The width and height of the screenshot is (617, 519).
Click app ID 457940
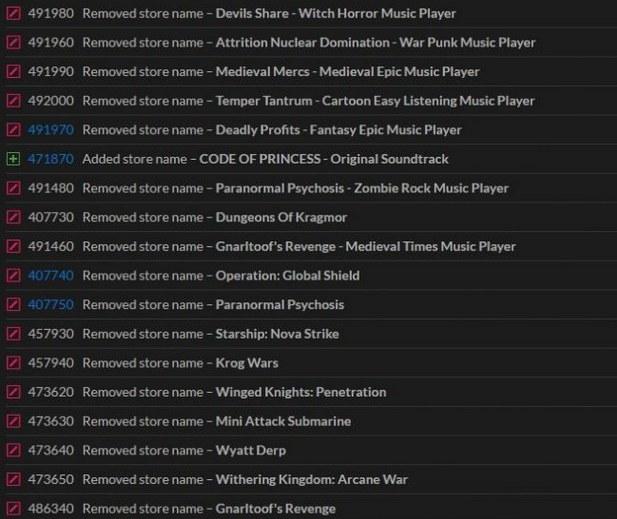[x=51, y=363]
